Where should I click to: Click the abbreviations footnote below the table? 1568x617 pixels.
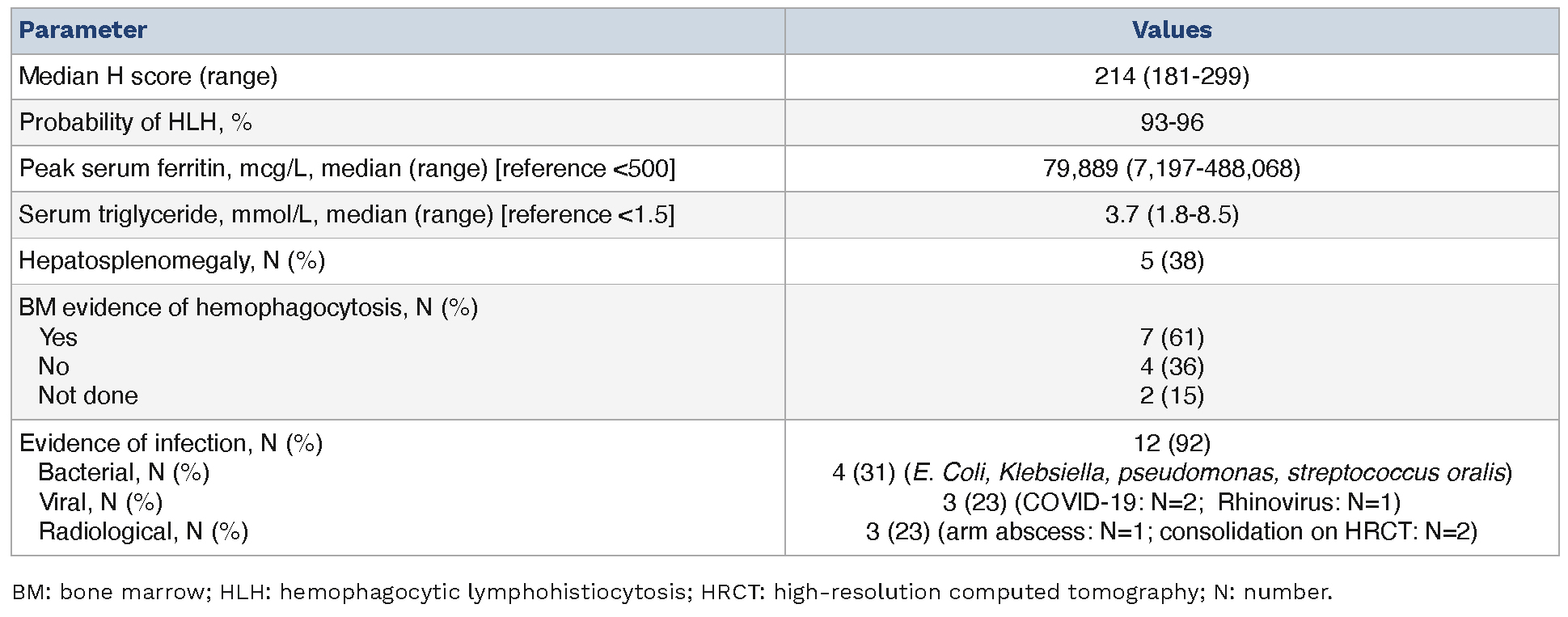671,593
